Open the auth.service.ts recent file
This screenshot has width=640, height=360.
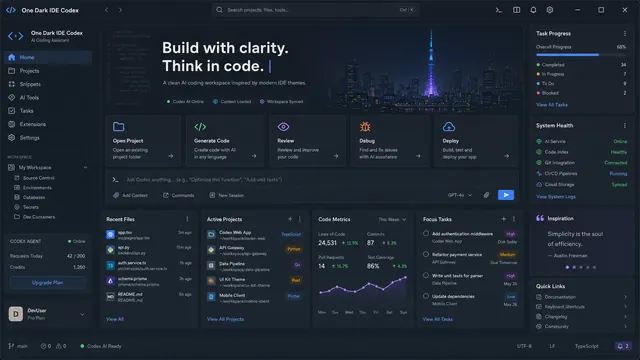149,266
